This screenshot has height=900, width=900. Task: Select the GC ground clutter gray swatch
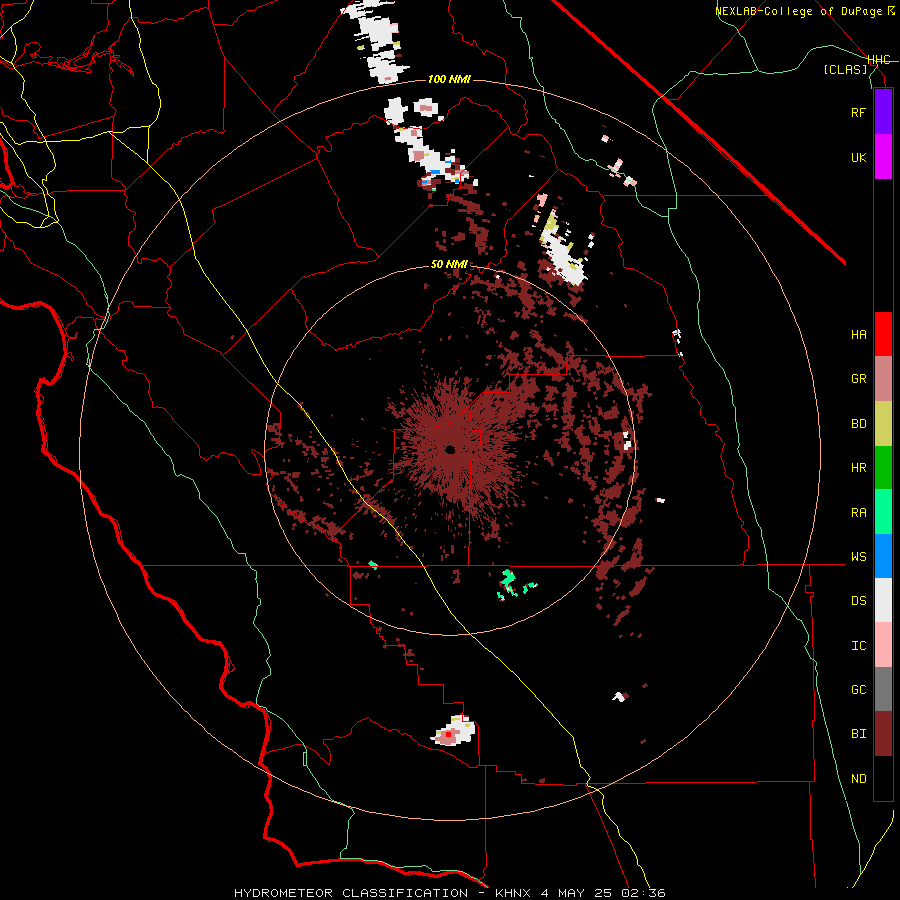(883, 689)
